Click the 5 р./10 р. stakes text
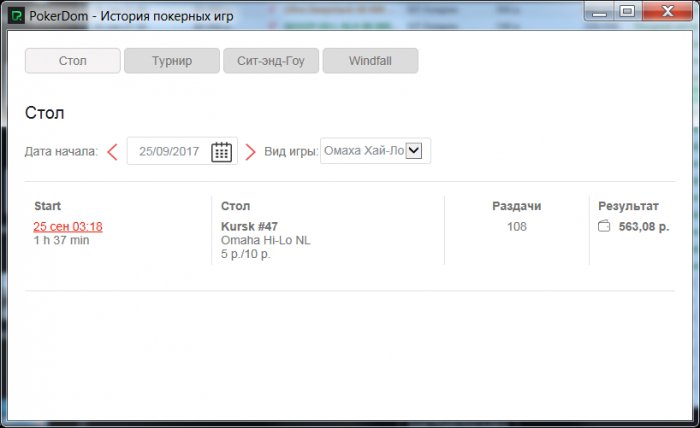This screenshot has width=700, height=428. [246, 254]
